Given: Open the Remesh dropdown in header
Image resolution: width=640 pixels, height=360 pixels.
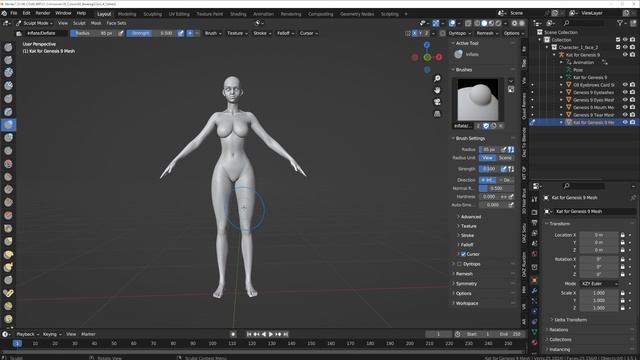Looking at the screenshot, I should [x=487, y=33].
